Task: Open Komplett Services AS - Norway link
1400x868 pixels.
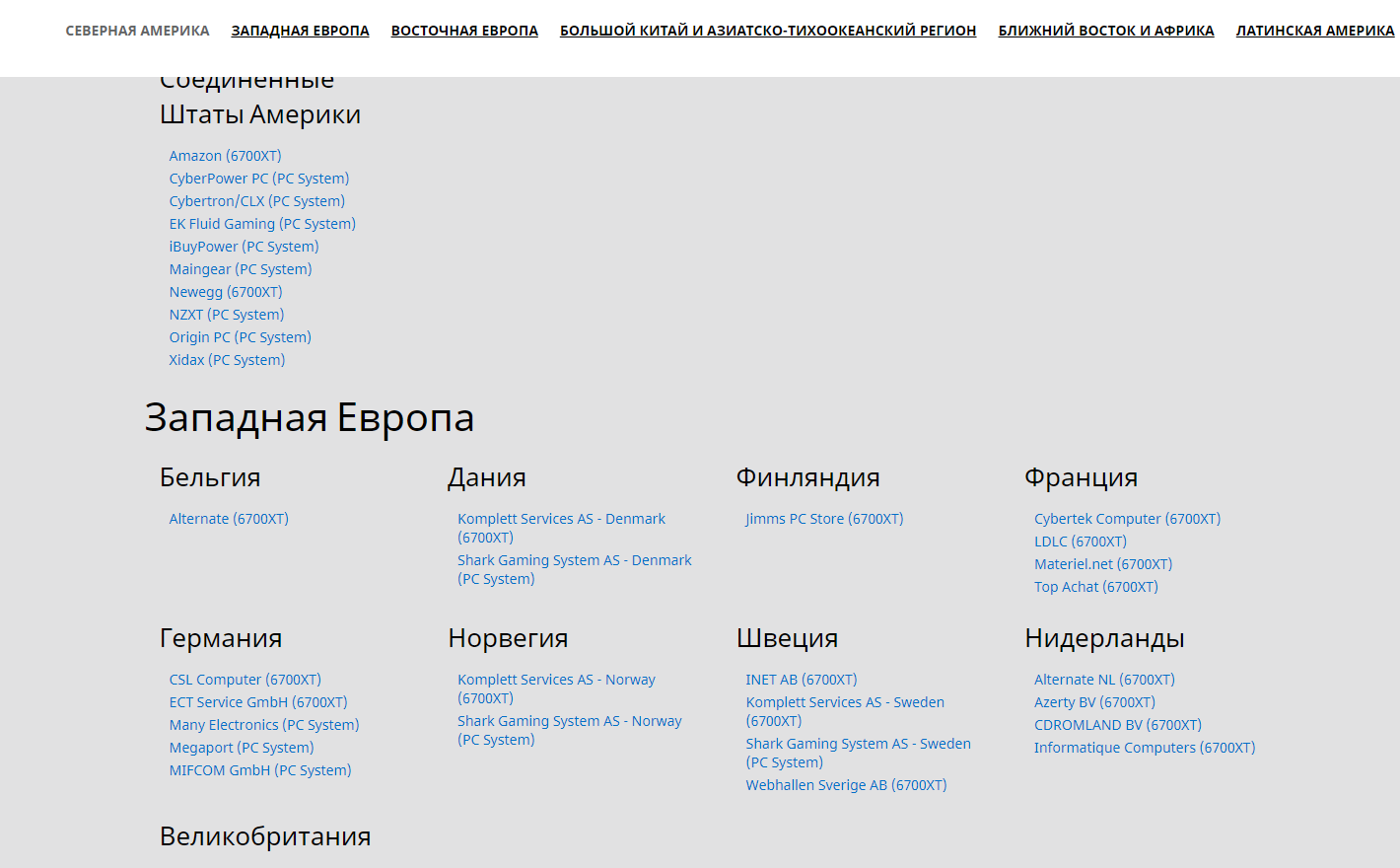Action: click(x=556, y=688)
